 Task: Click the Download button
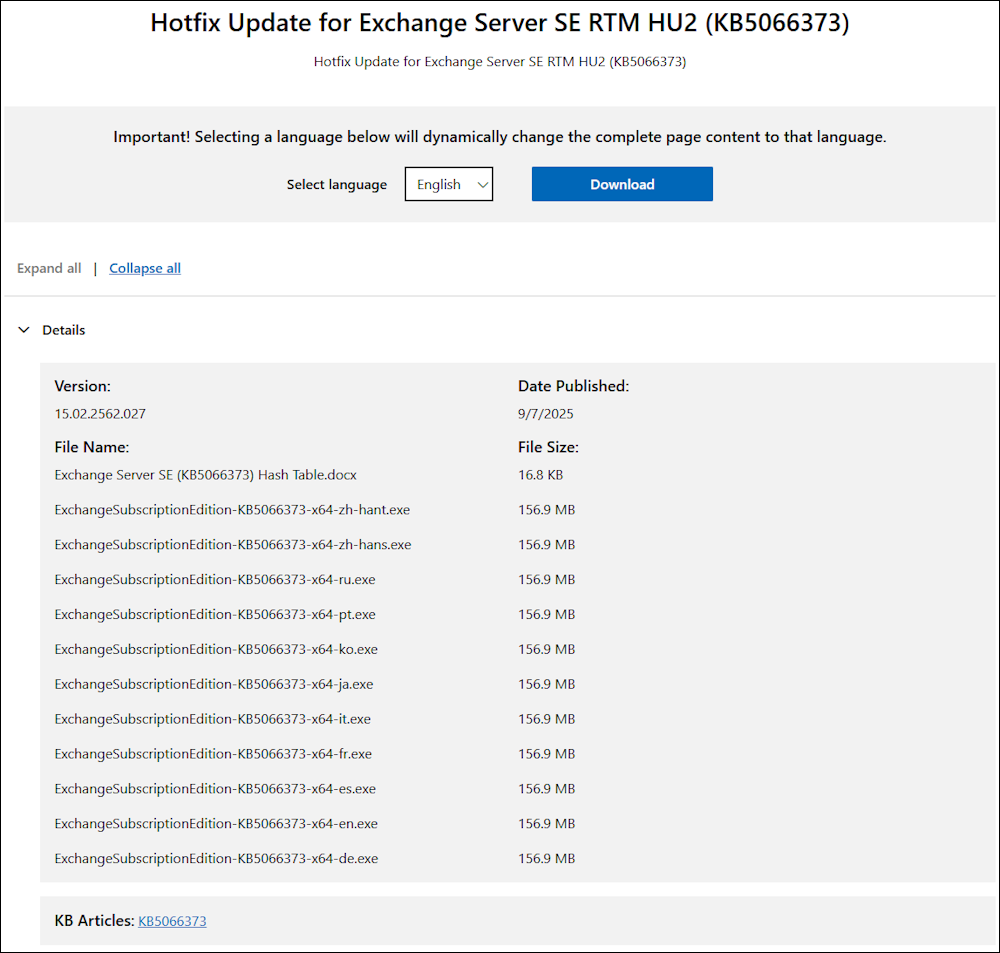pyautogui.click(x=622, y=184)
